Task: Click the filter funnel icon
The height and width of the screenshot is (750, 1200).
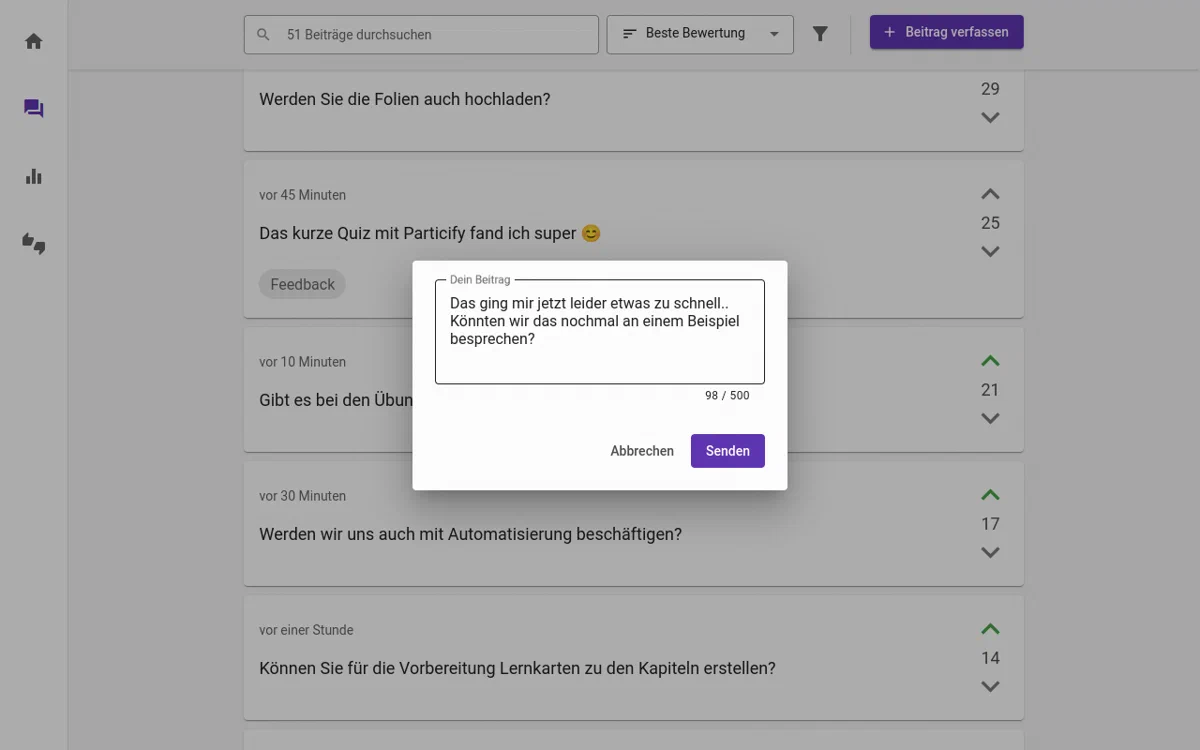Action: coord(820,34)
